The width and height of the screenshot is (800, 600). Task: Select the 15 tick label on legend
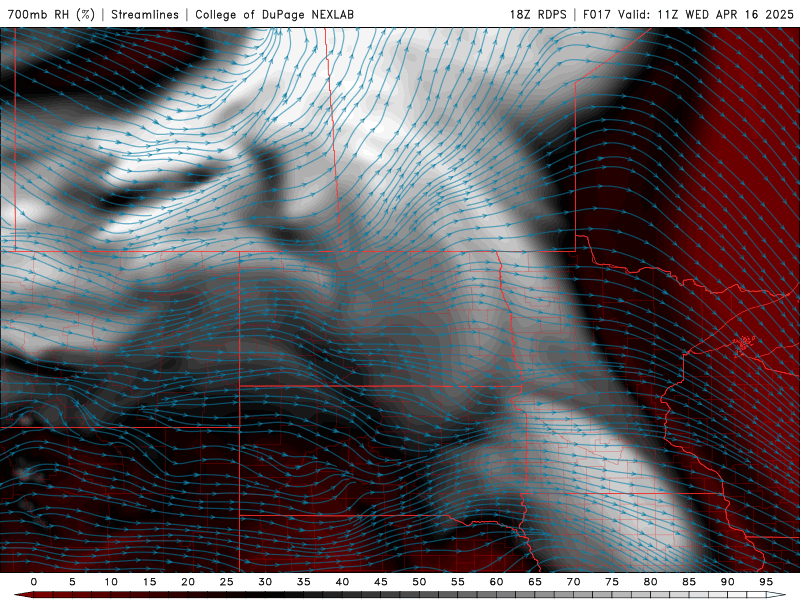pos(149,582)
